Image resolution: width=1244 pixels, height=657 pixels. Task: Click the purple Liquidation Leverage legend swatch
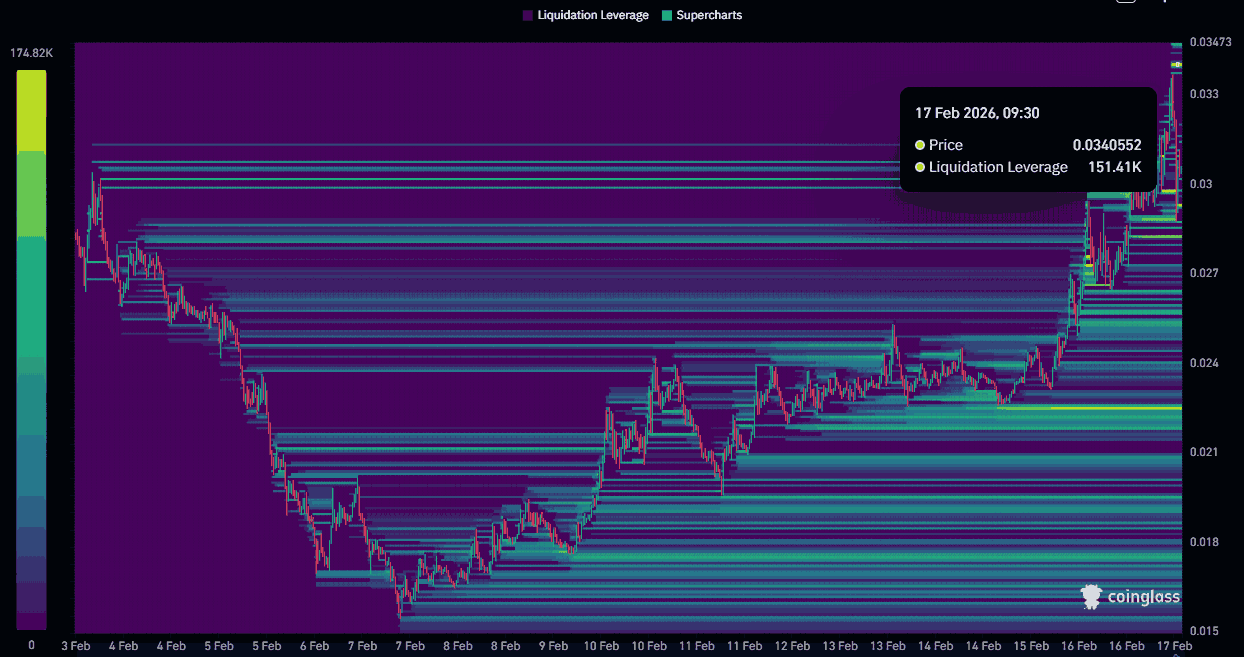pyautogui.click(x=527, y=15)
